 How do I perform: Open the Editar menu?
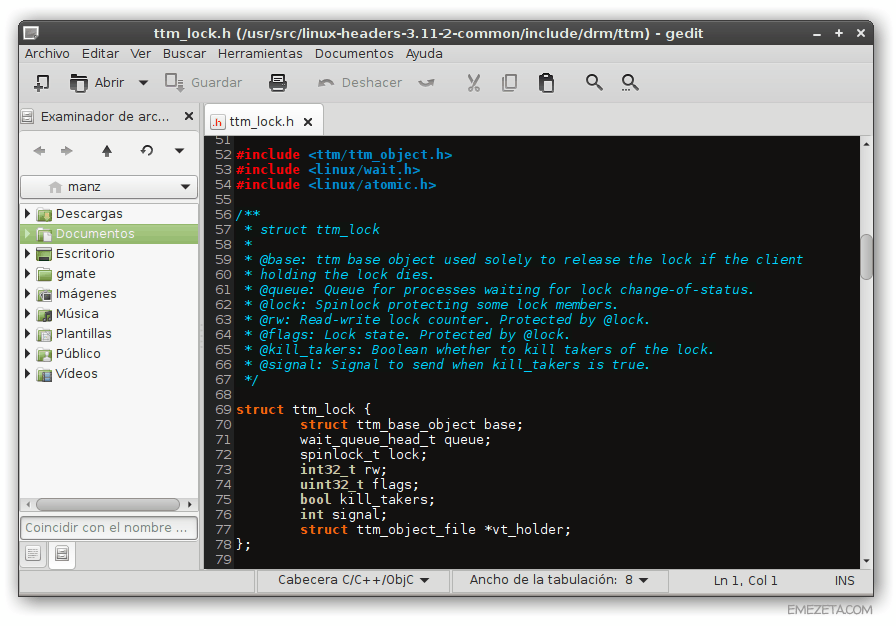point(100,54)
